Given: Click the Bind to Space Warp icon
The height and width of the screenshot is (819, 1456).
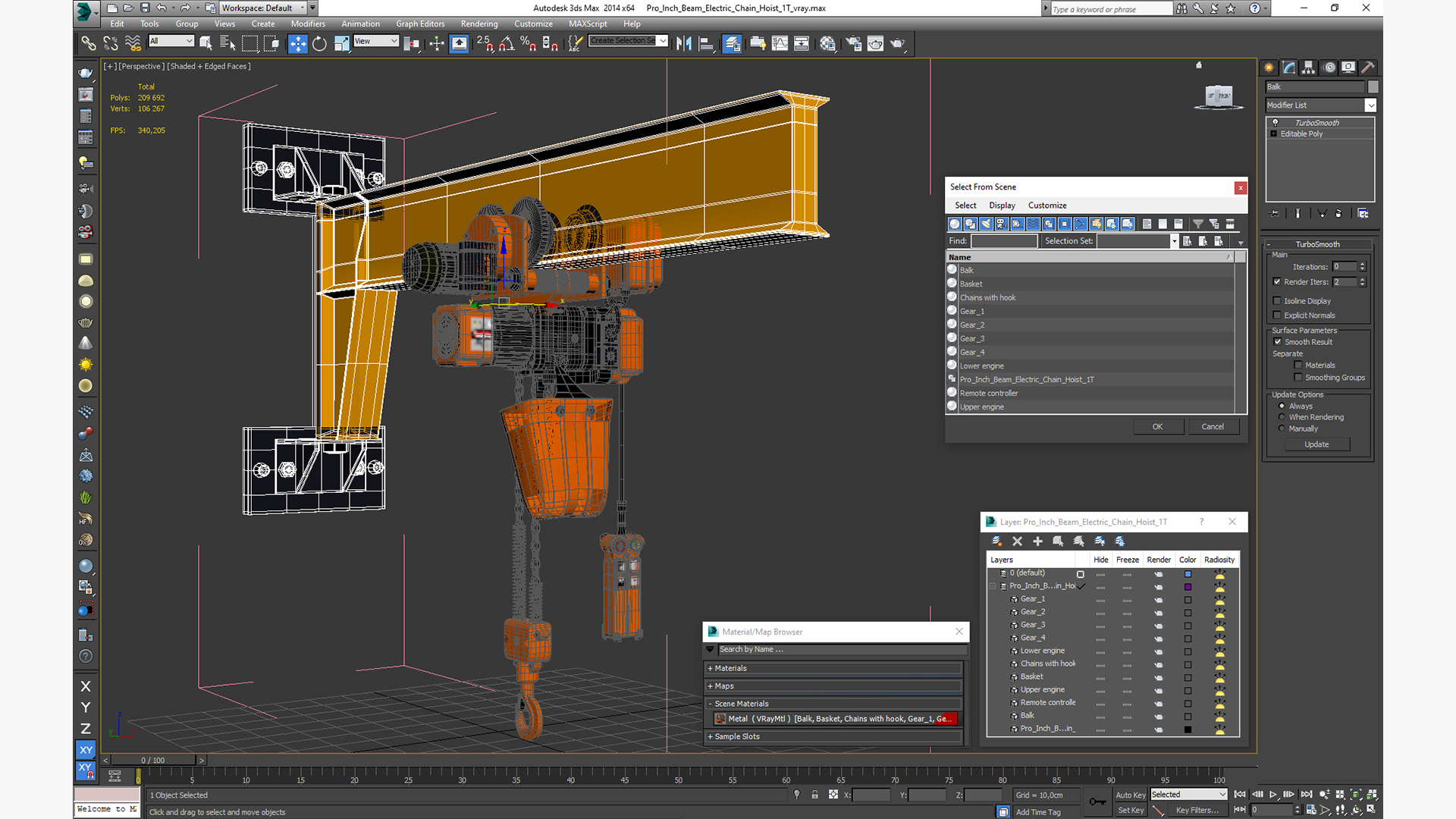Looking at the screenshot, I should coord(133,44).
